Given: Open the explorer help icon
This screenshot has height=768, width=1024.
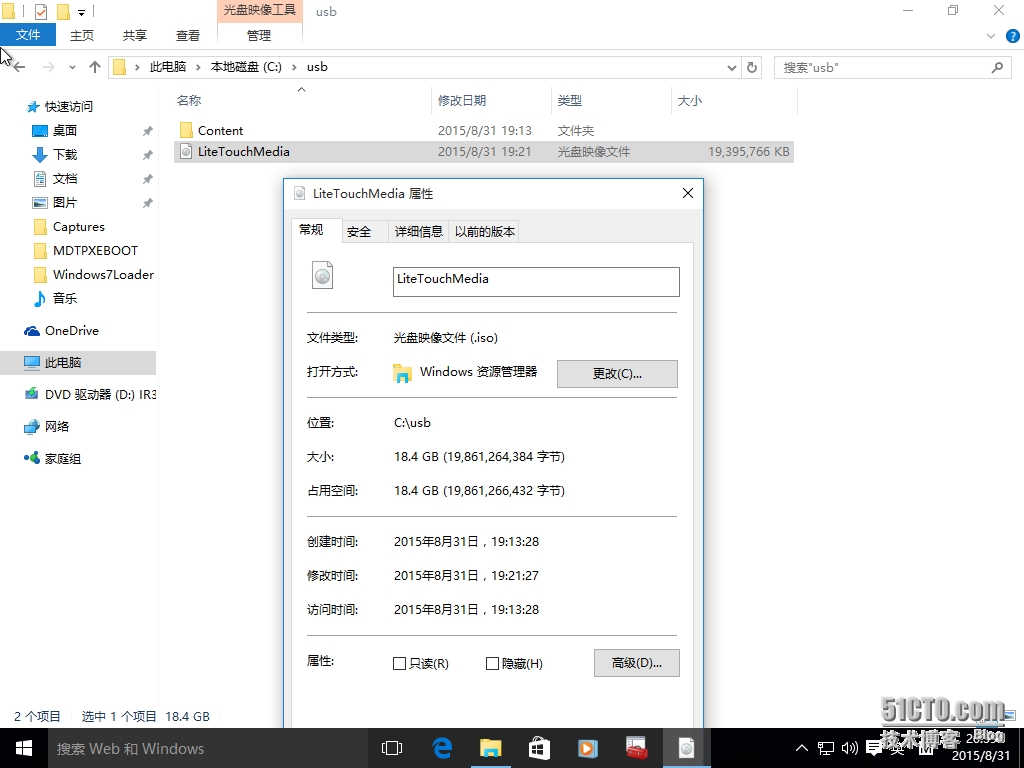Looking at the screenshot, I should tap(1012, 36).
